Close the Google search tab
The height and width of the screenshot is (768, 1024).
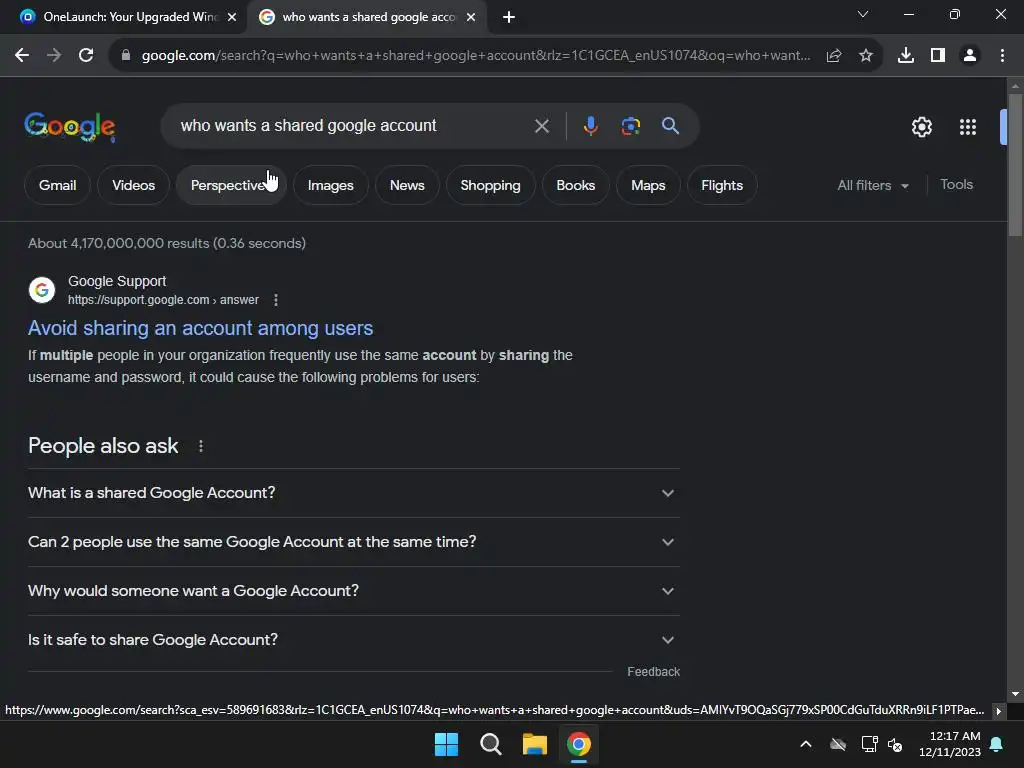pyautogui.click(x=471, y=17)
